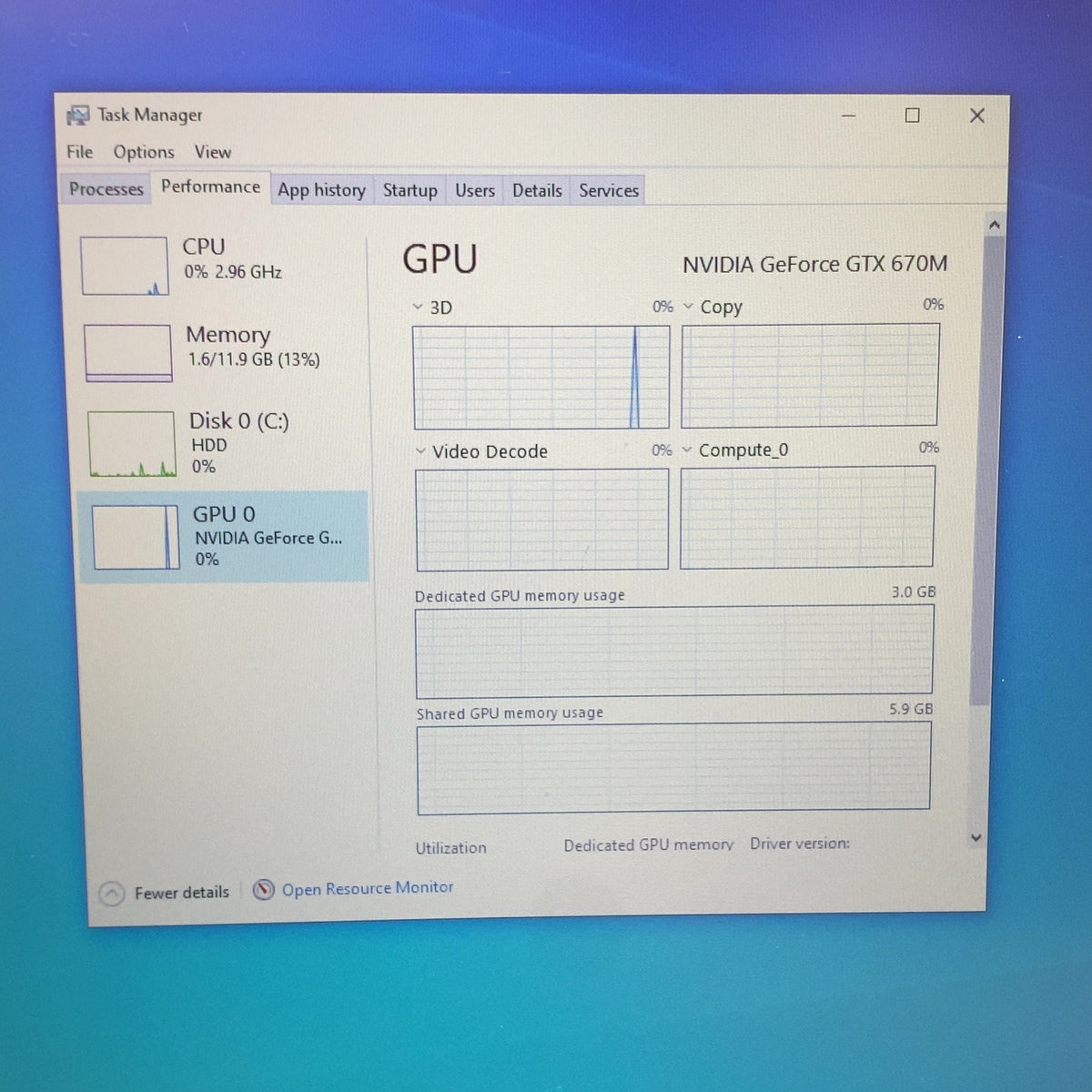The height and width of the screenshot is (1092, 1092).
Task: Click the Resource Monitor icon
Action: coord(264,890)
